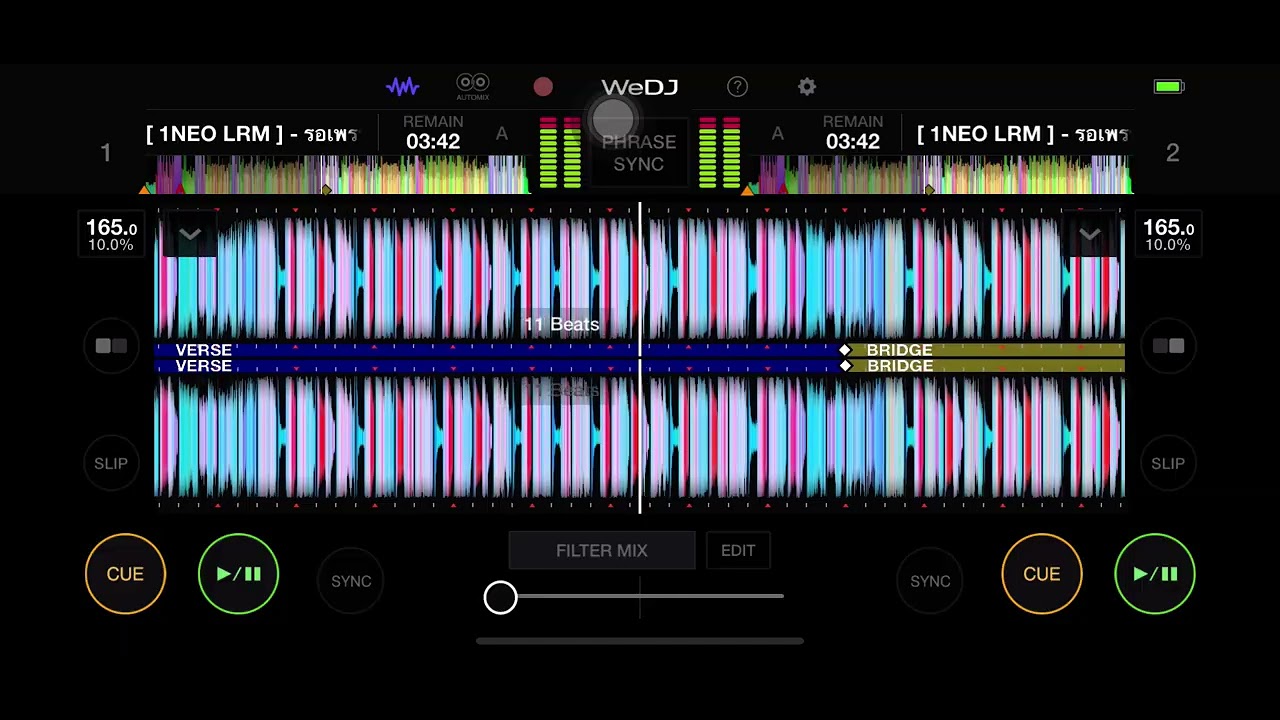Expand the deck 1 chevron menu
Image resolution: width=1280 pixels, height=720 pixels.
coord(190,234)
